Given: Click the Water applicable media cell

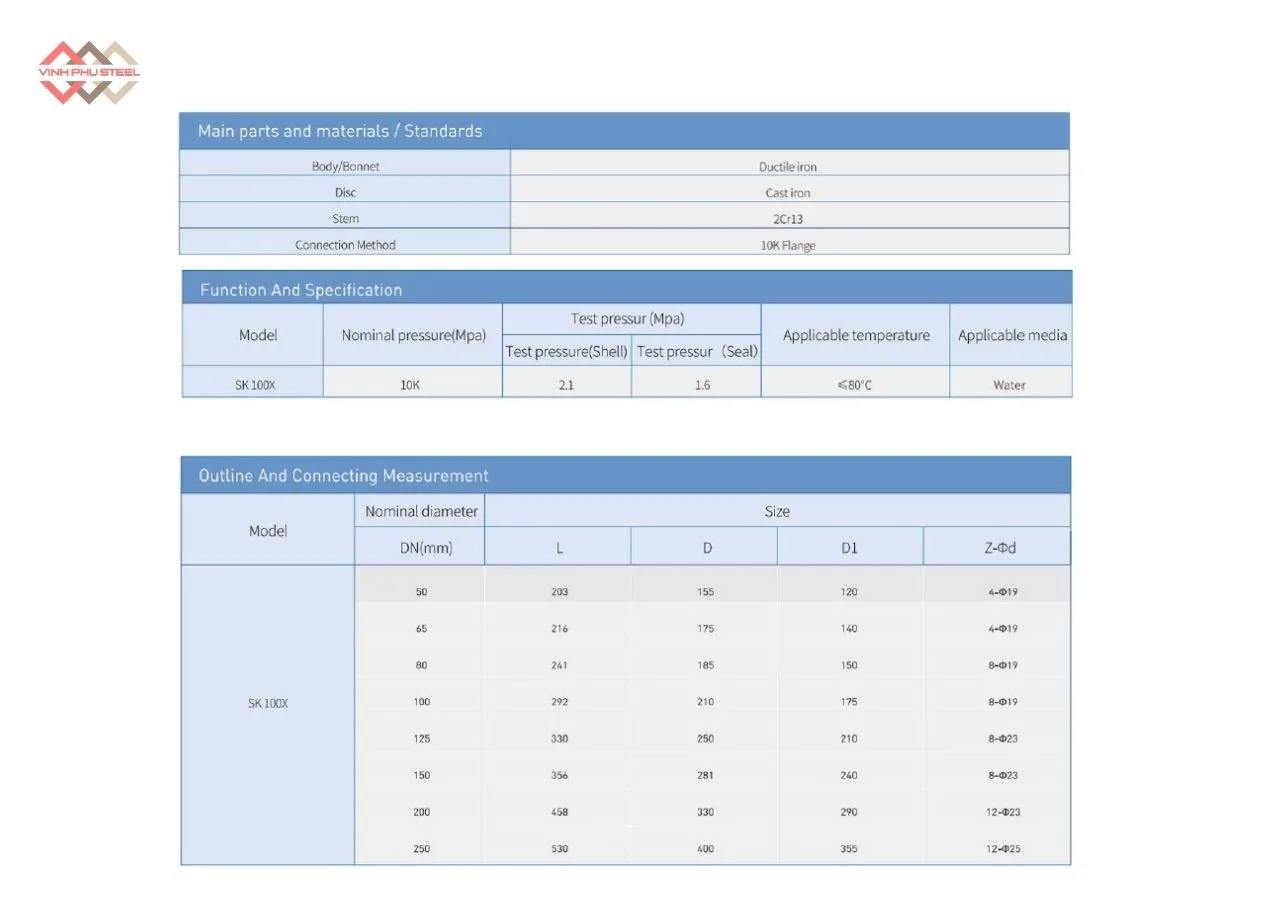Looking at the screenshot, I should 1009,385.
